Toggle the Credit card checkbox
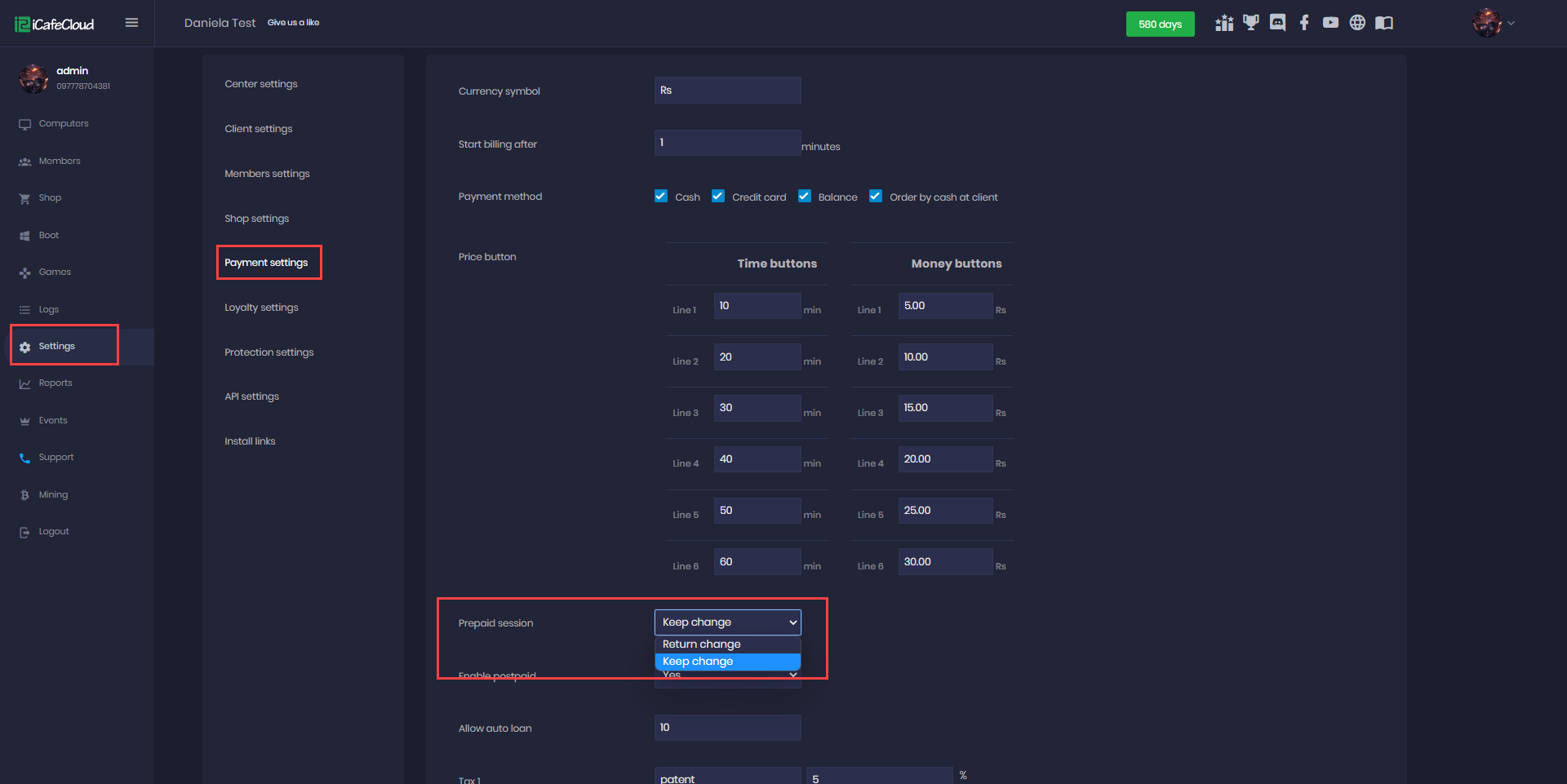The width and height of the screenshot is (1567, 784). (718, 196)
